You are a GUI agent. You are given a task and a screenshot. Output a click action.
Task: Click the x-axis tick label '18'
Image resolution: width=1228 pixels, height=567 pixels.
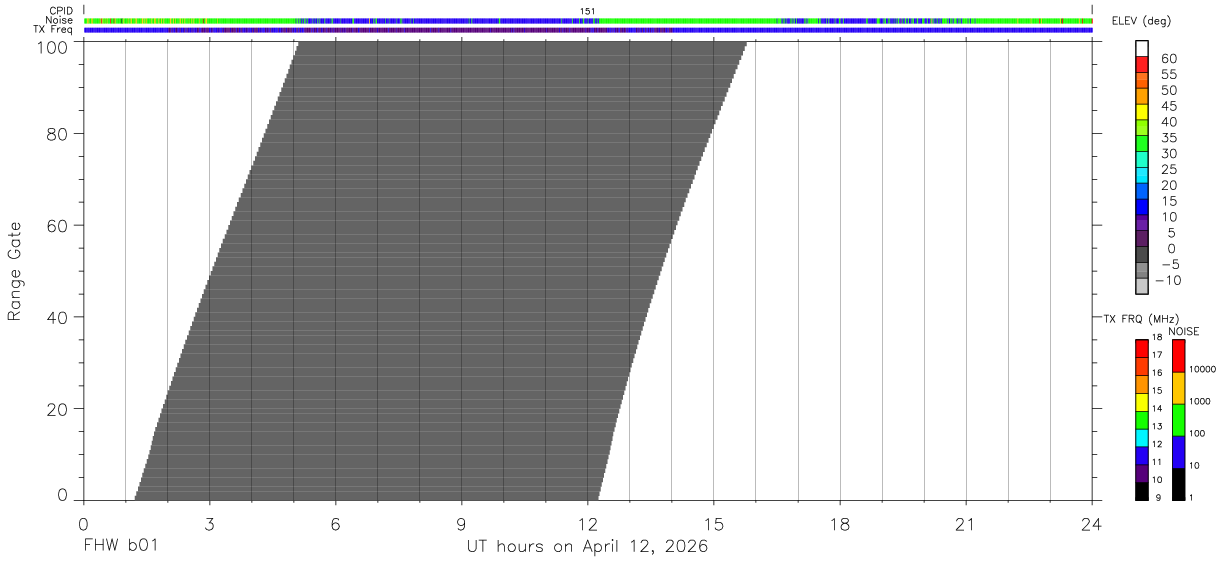(x=839, y=524)
